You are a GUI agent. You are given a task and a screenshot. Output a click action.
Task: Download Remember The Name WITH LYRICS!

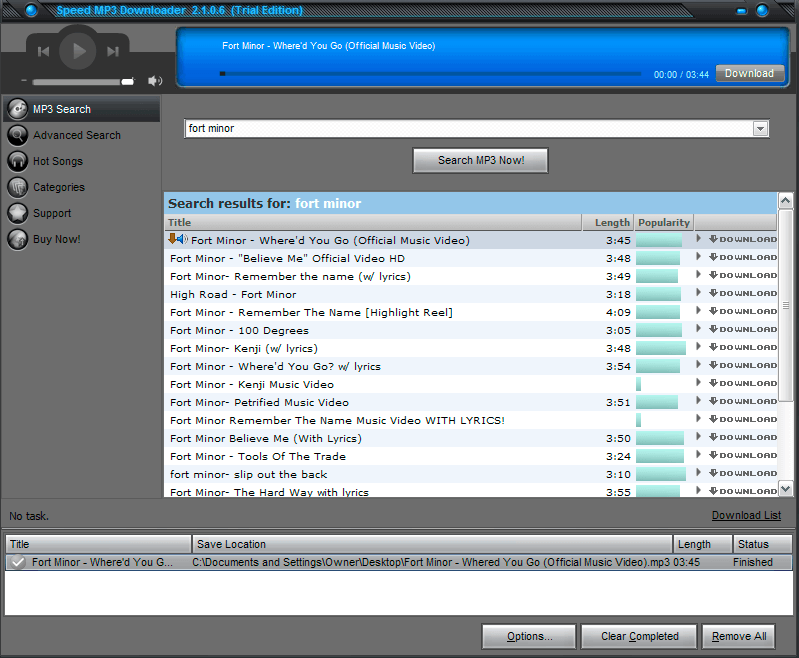pos(743,419)
